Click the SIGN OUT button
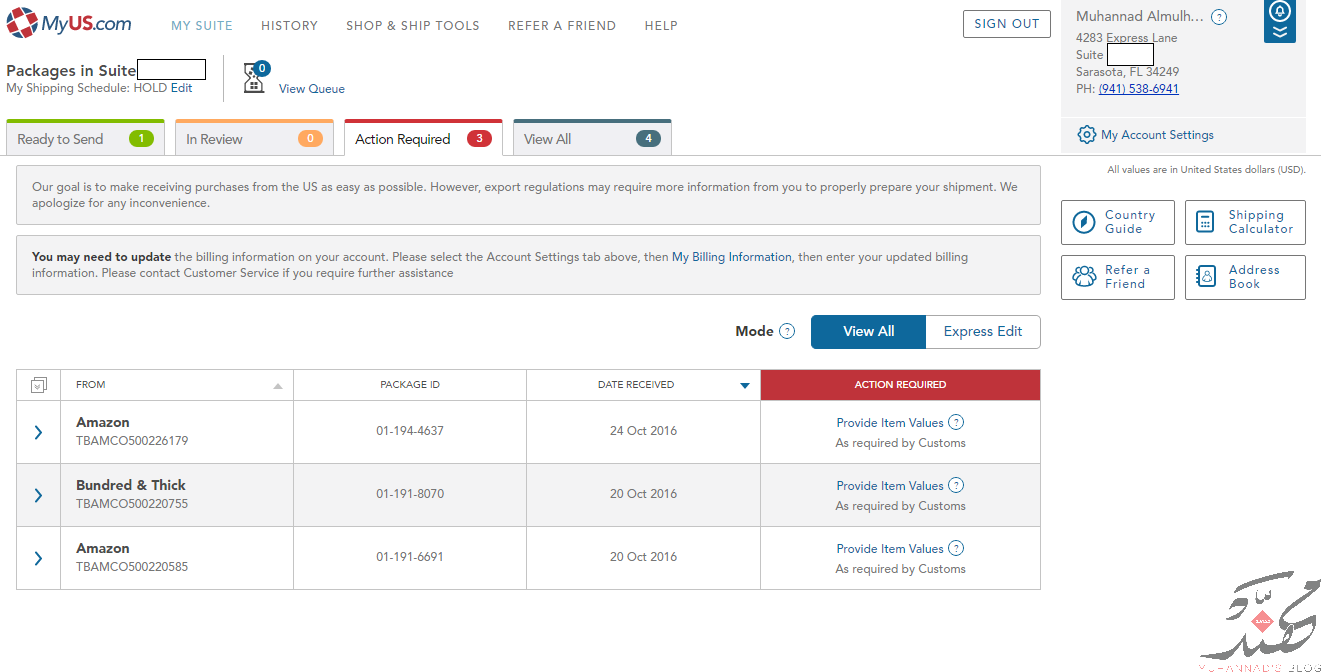 pyautogui.click(x=1006, y=24)
